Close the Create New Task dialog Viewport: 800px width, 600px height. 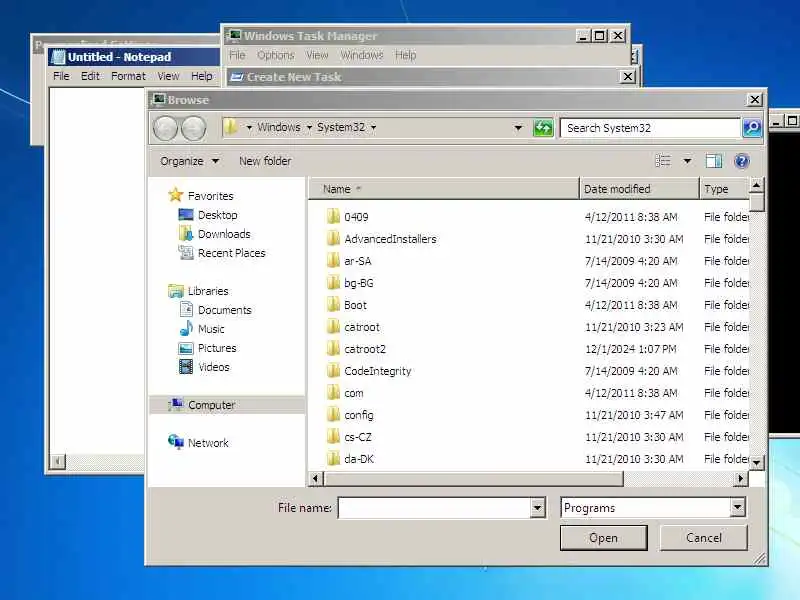click(x=628, y=77)
